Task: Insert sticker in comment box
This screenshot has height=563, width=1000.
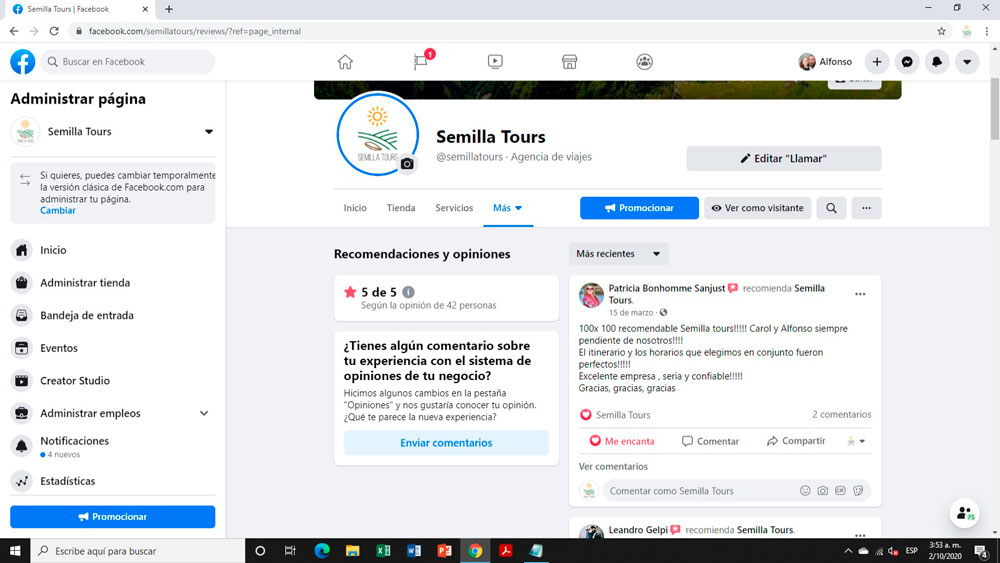Action: pyautogui.click(x=858, y=490)
